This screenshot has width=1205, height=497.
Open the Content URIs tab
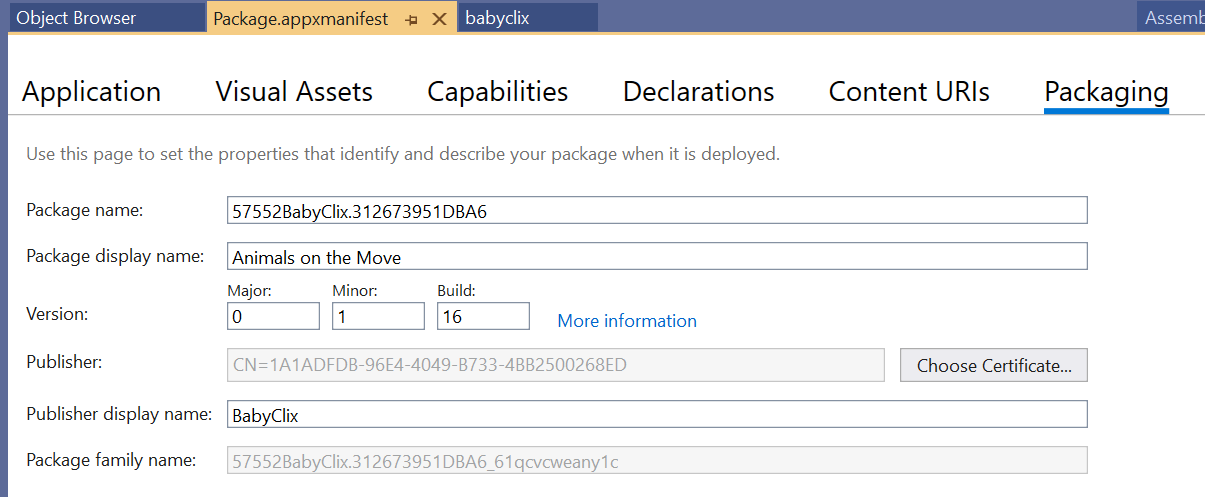(909, 92)
